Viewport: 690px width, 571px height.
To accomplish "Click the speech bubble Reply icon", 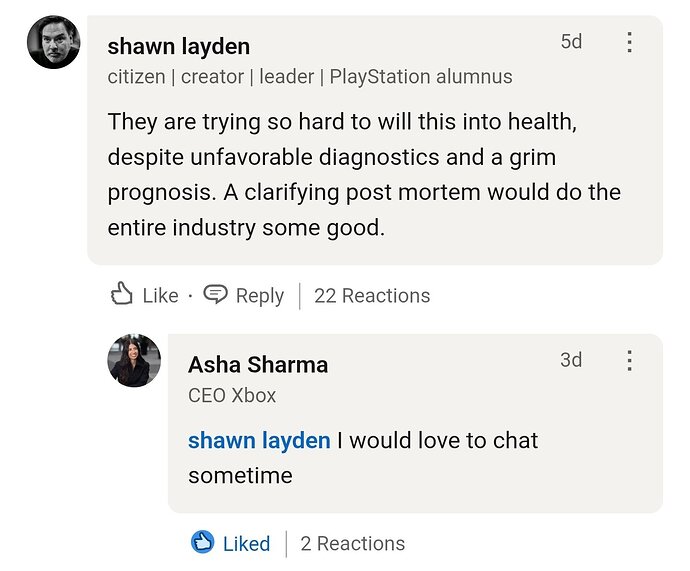I will 215,294.
